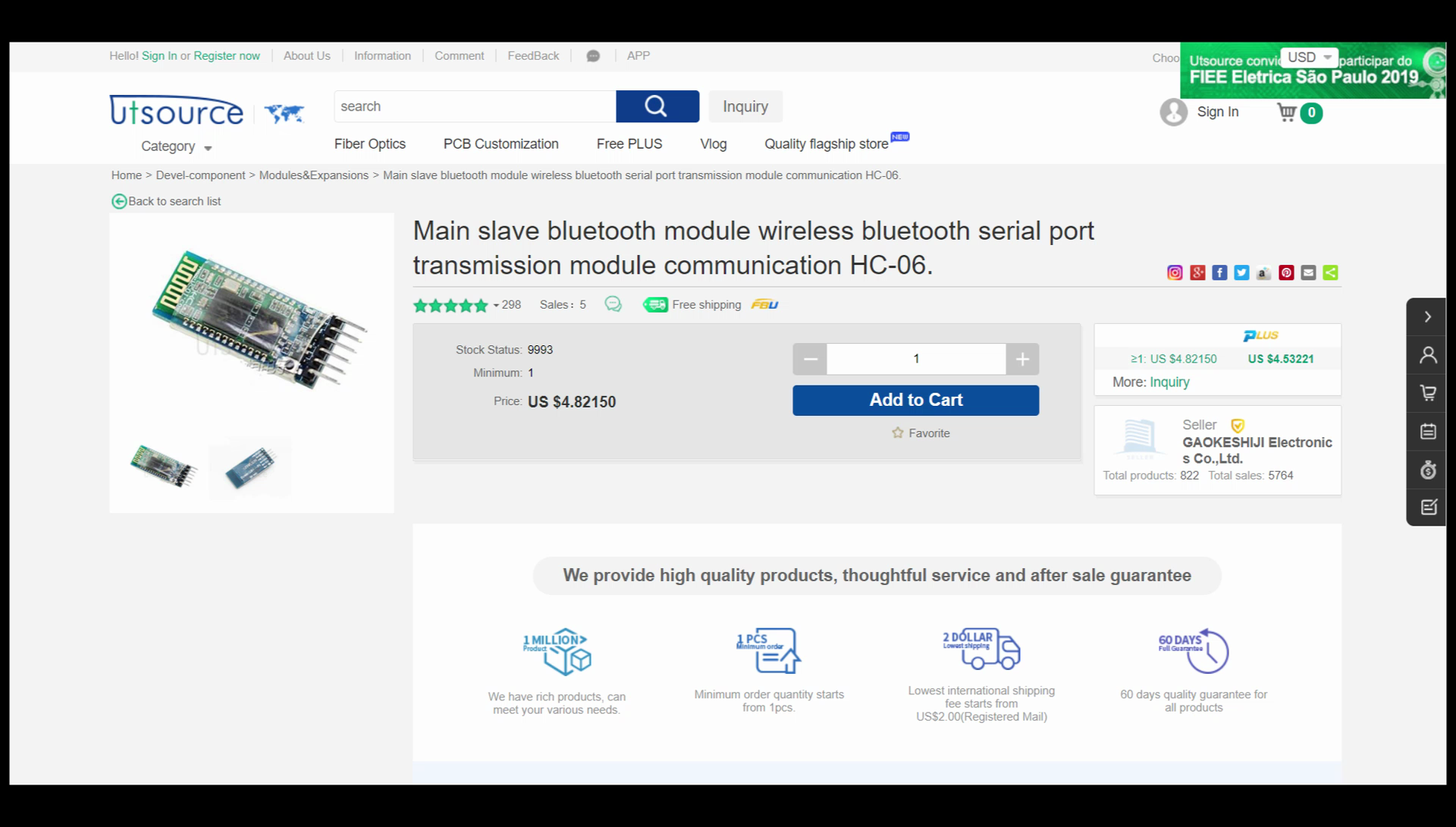Select first product thumbnail image

click(164, 466)
